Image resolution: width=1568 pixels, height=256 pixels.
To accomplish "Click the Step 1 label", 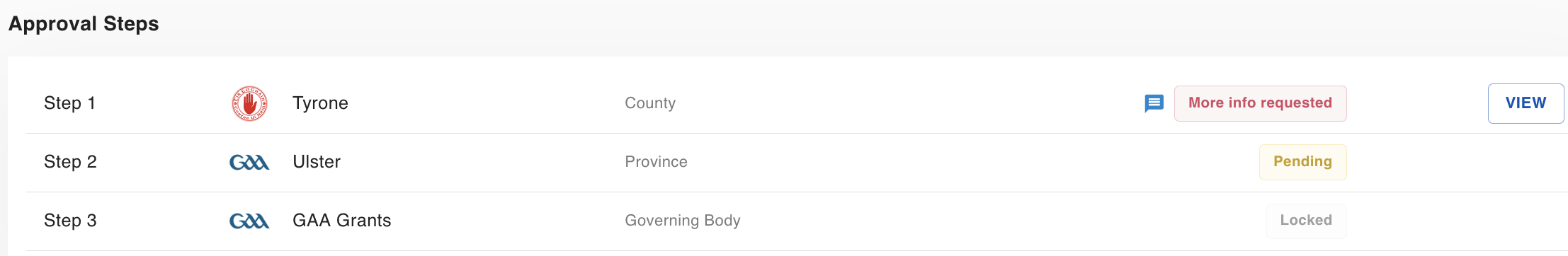I will coord(69,103).
